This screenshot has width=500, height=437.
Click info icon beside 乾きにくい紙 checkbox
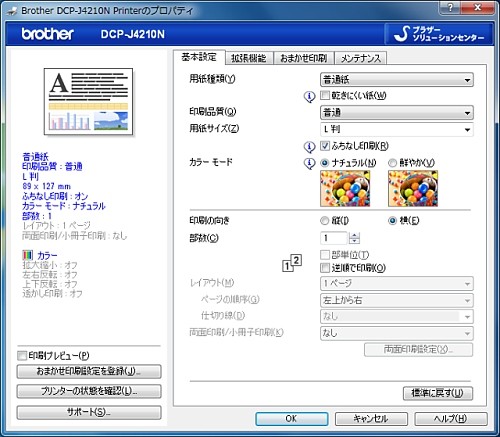309,97
